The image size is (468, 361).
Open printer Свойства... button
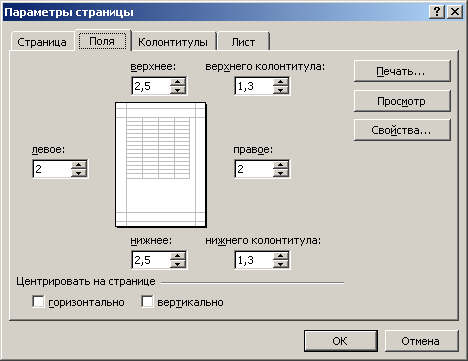click(402, 130)
